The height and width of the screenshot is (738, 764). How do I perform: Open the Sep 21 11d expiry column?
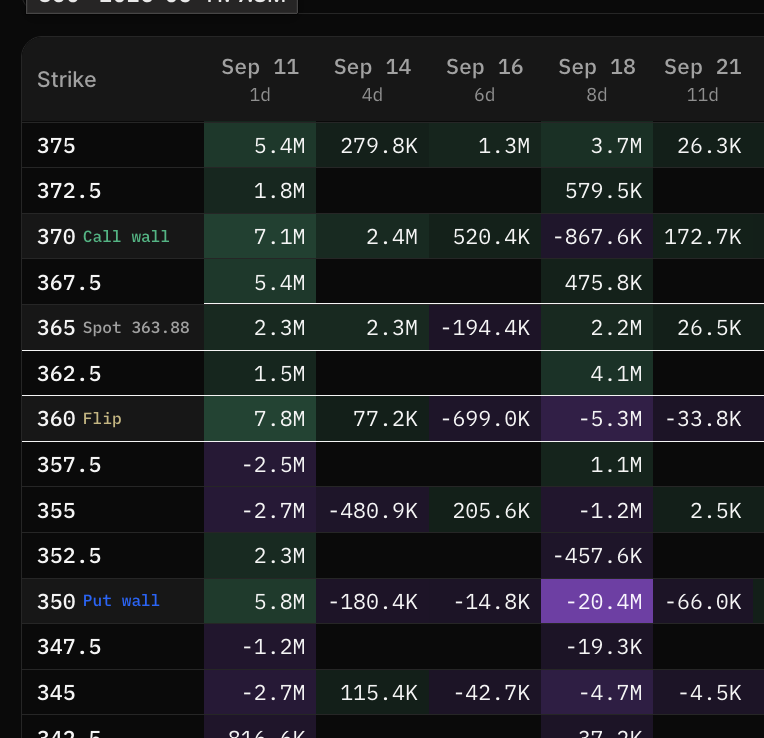(x=703, y=79)
